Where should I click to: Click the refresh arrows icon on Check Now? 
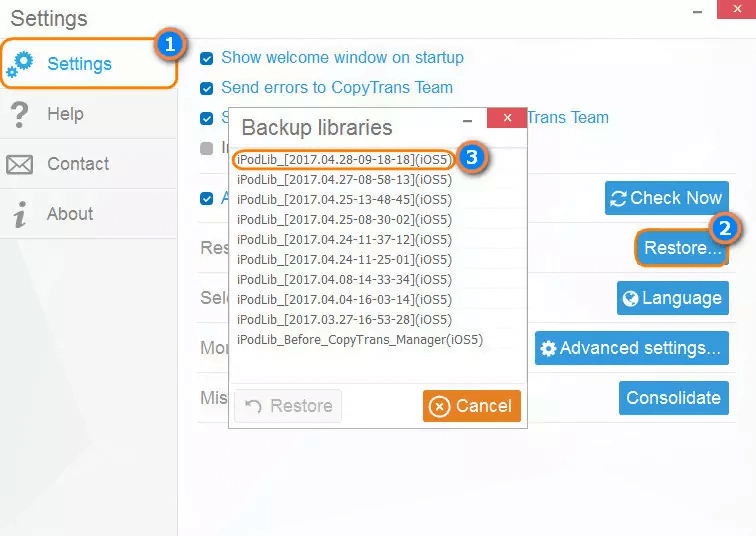click(618, 199)
